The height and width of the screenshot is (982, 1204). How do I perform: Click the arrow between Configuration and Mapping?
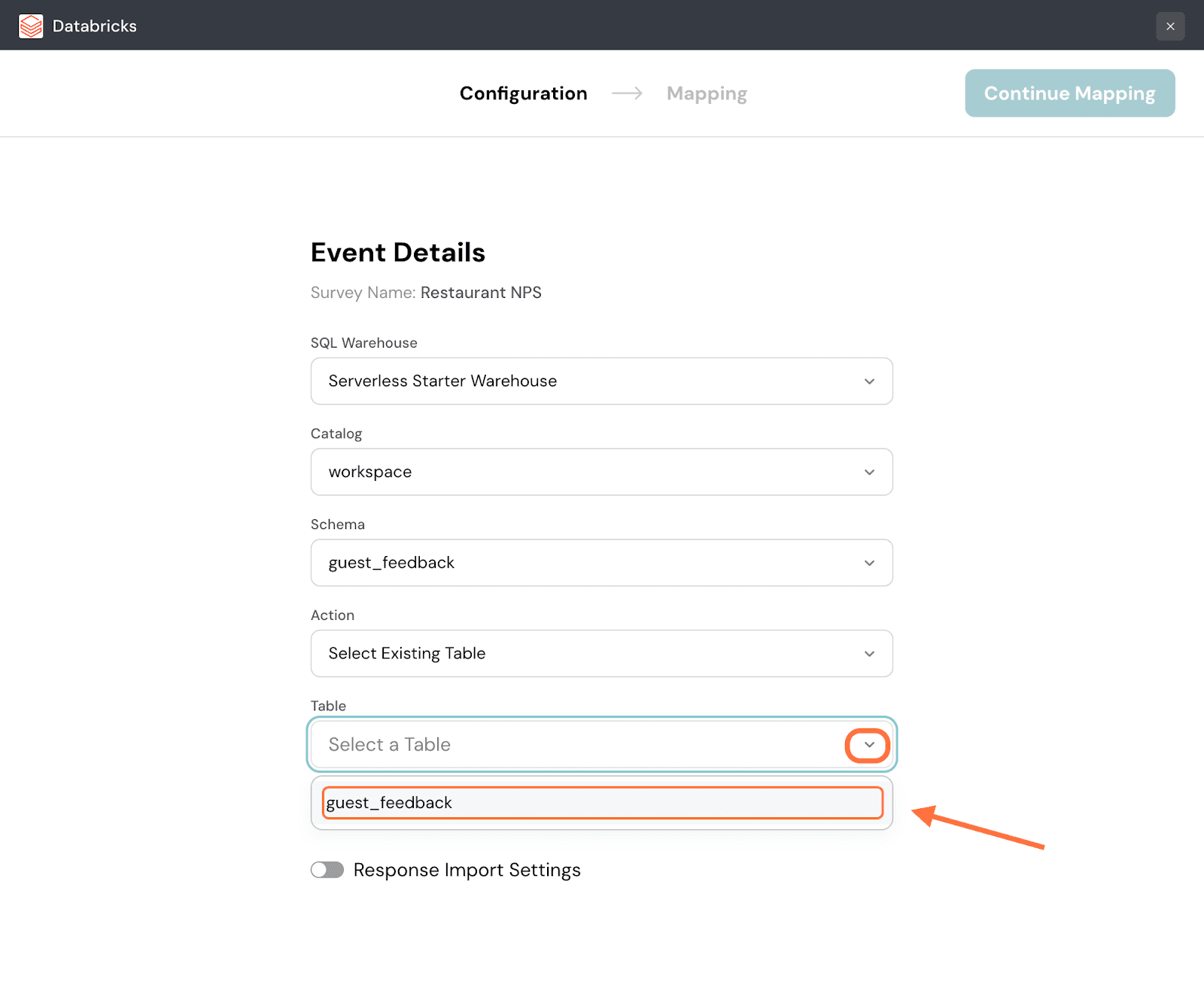[x=627, y=93]
